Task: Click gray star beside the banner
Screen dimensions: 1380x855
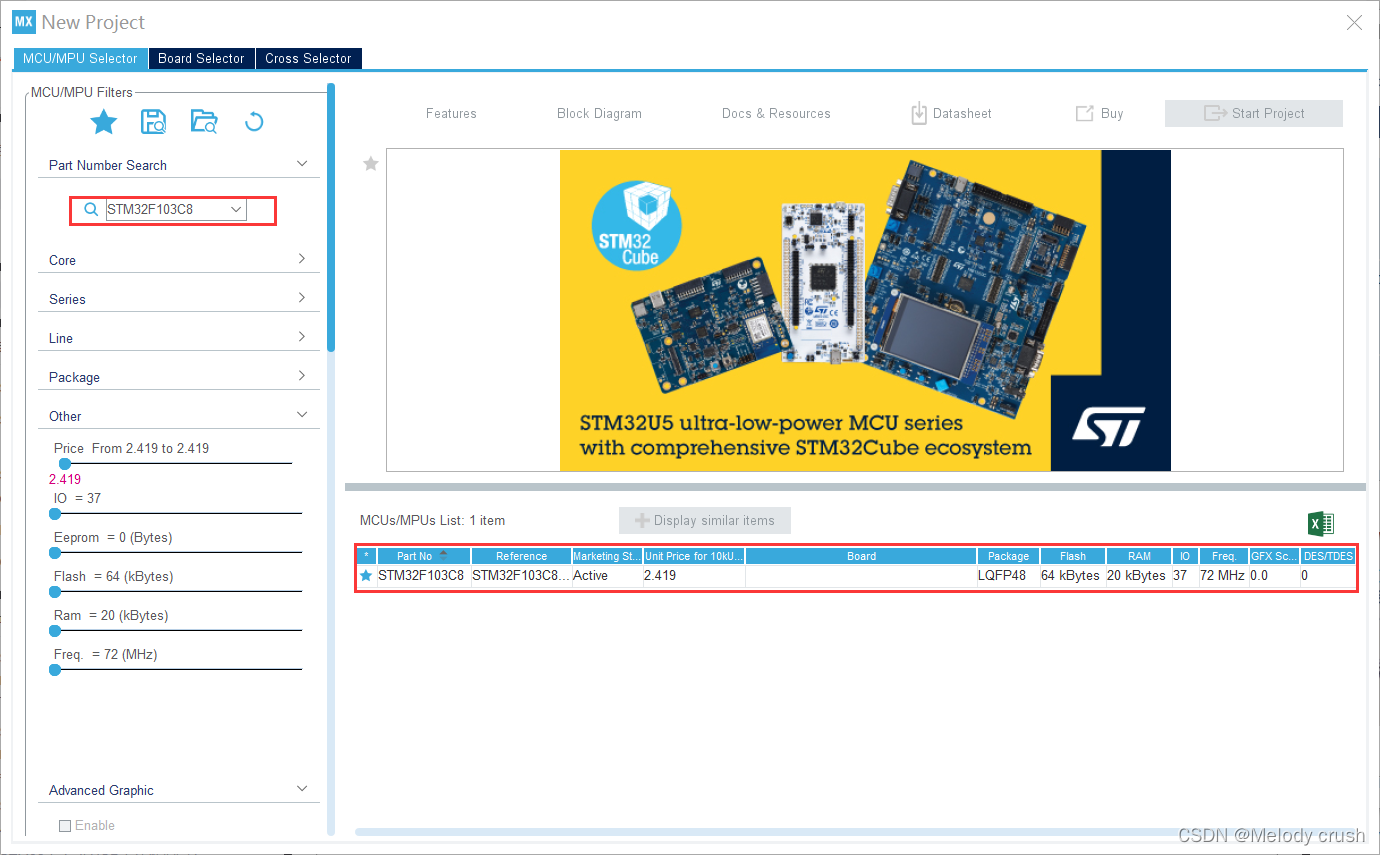Action: click(370, 163)
